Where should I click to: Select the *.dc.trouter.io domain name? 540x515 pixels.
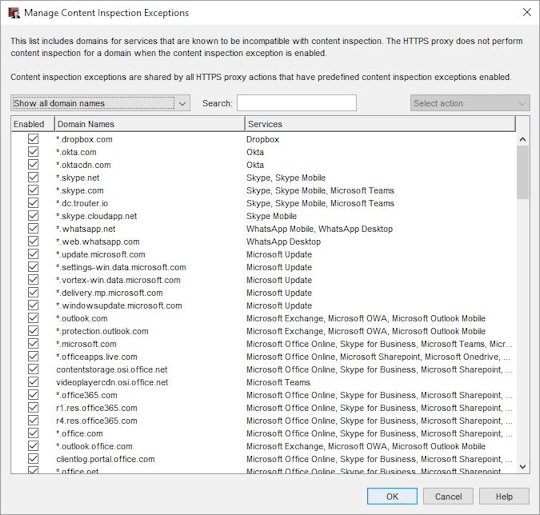(82, 203)
